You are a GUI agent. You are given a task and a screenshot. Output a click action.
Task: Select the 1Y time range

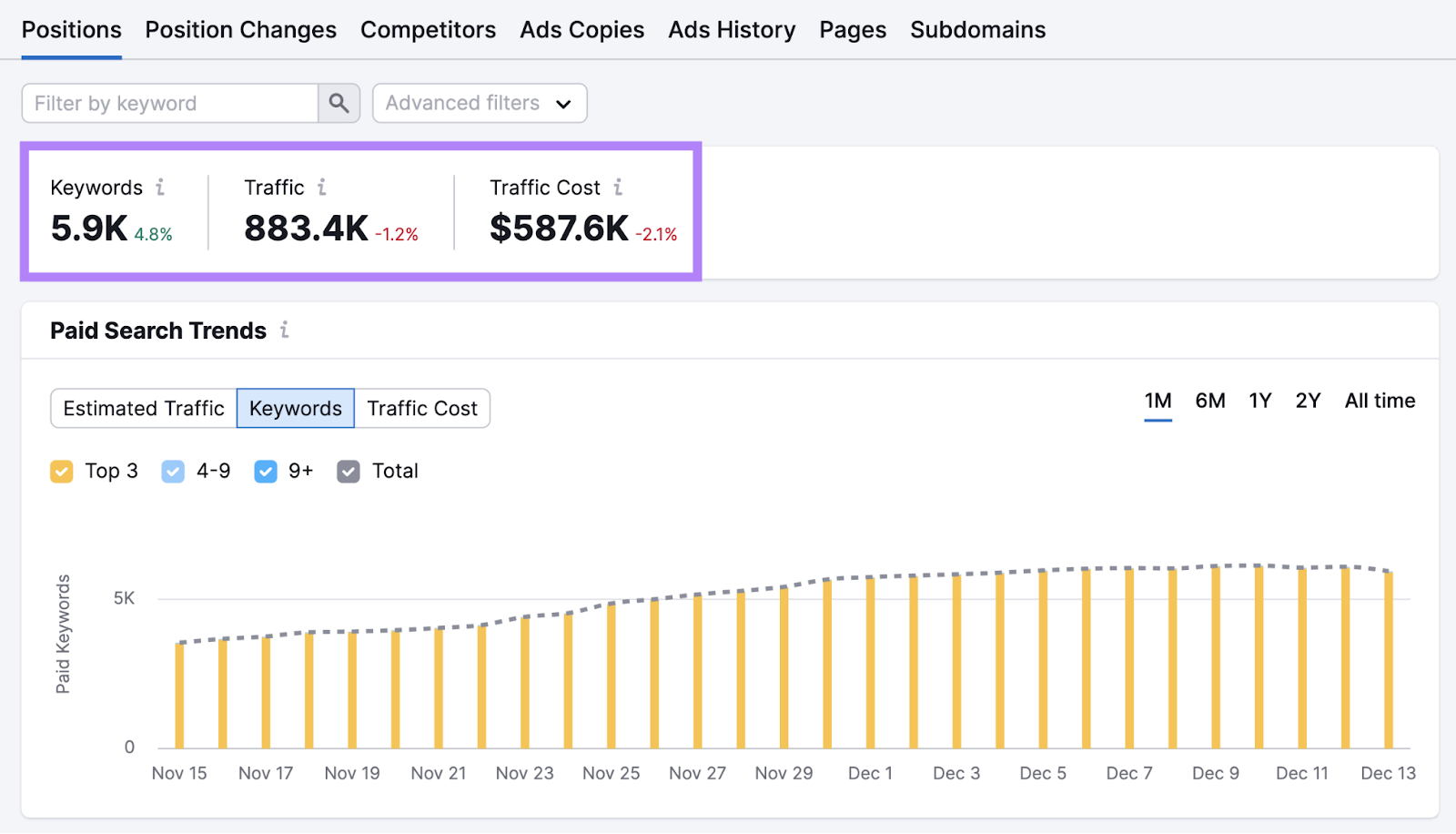point(1259,401)
